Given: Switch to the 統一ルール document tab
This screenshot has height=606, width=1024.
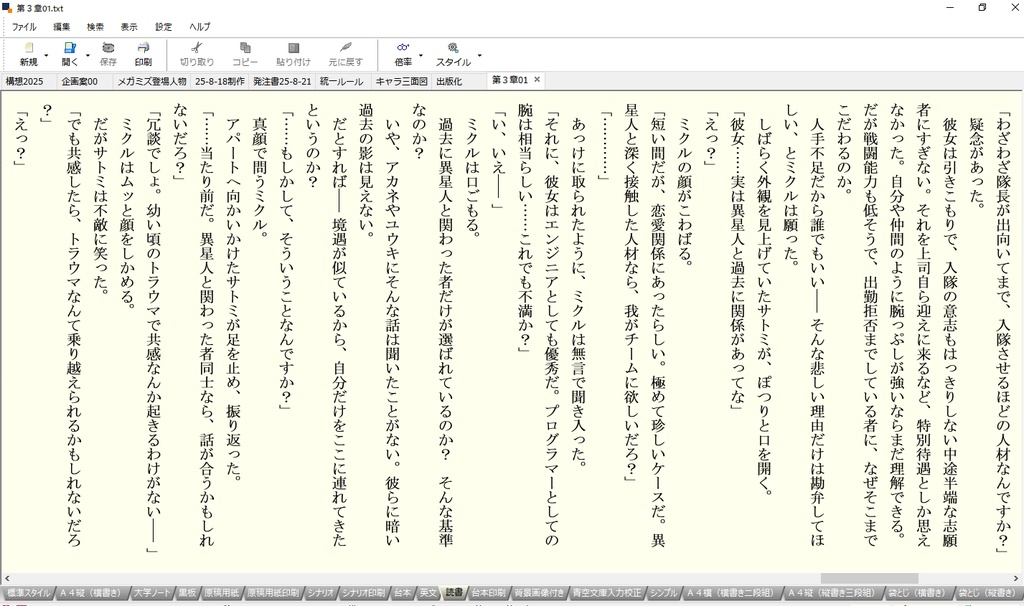Looking at the screenshot, I should tap(342, 82).
